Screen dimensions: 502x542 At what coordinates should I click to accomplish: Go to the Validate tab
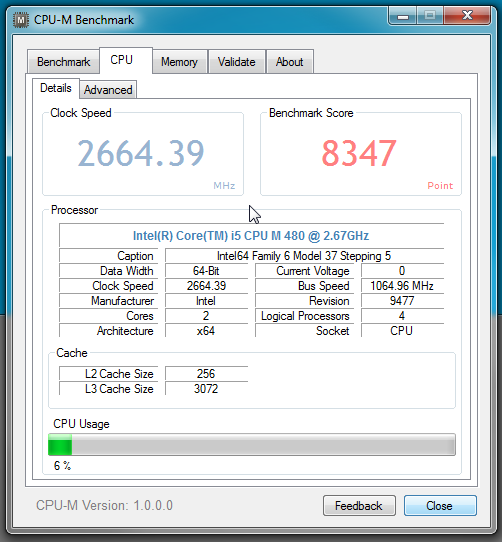tap(237, 62)
